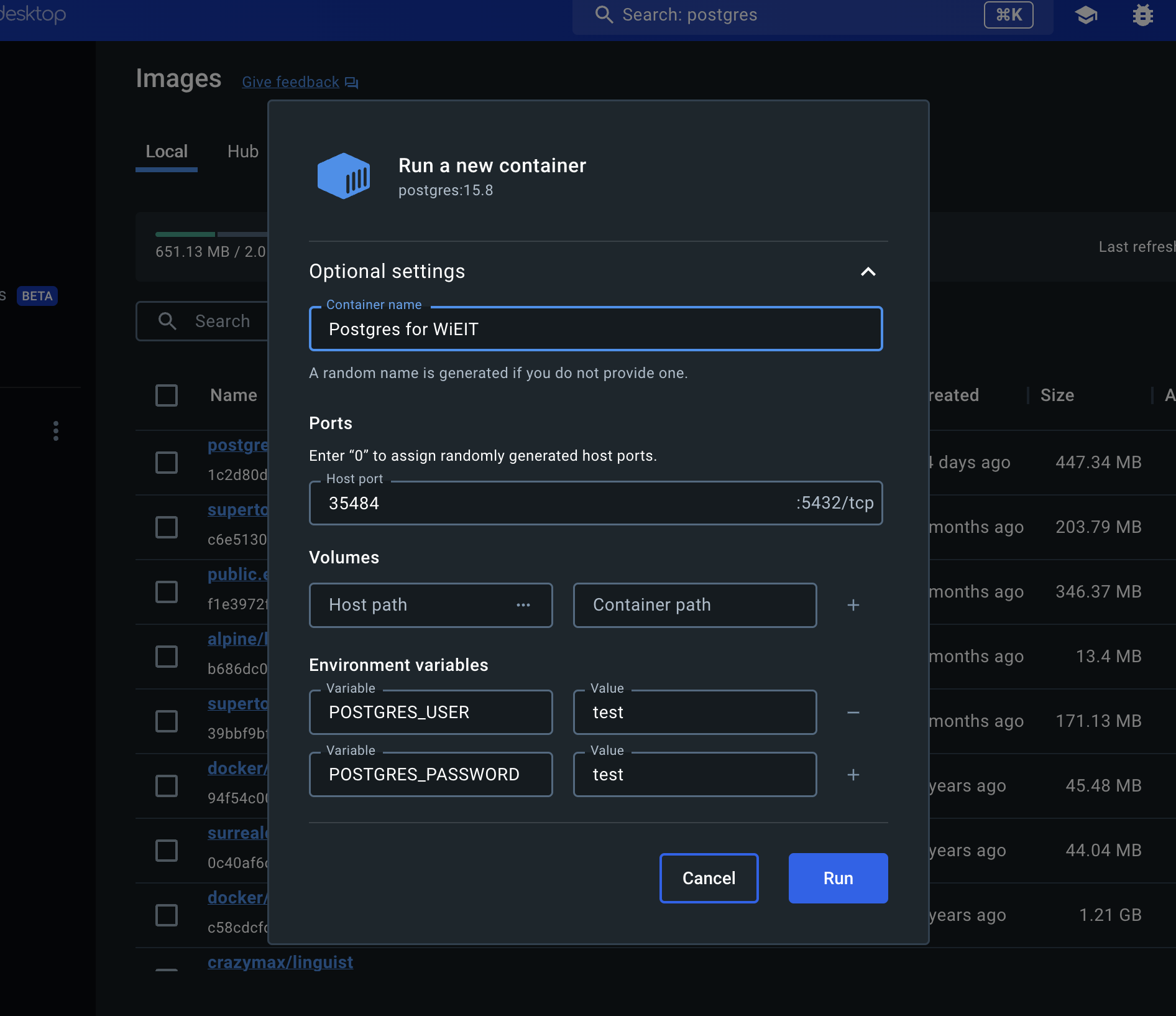This screenshot has width=1176, height=1016.
Task: Click the images Search input box
Action: pos(203,321)
